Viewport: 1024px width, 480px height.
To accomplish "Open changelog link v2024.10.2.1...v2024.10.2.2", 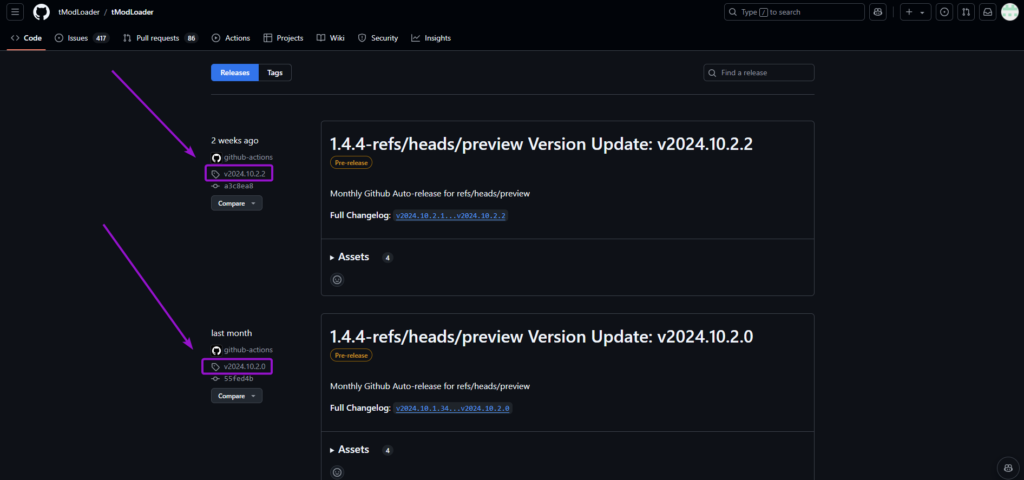I will 451,215.
